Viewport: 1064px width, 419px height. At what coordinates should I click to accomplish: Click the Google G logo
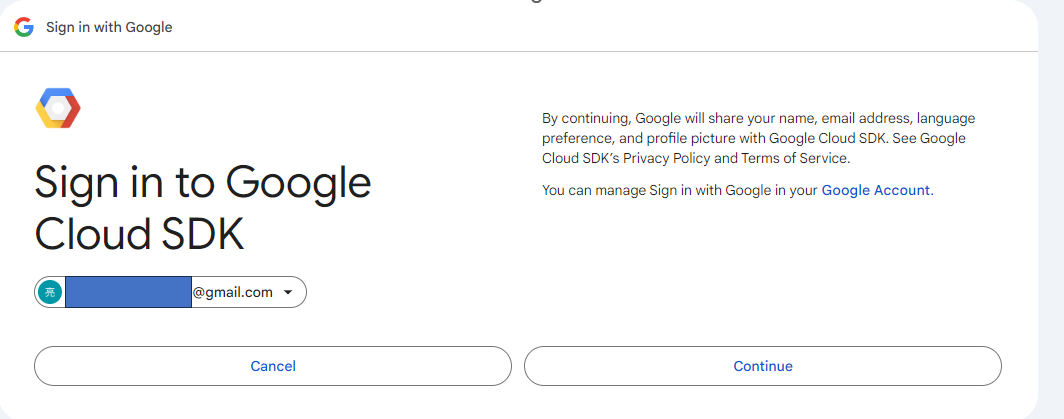pyautogui.click(x=24, y=27)
